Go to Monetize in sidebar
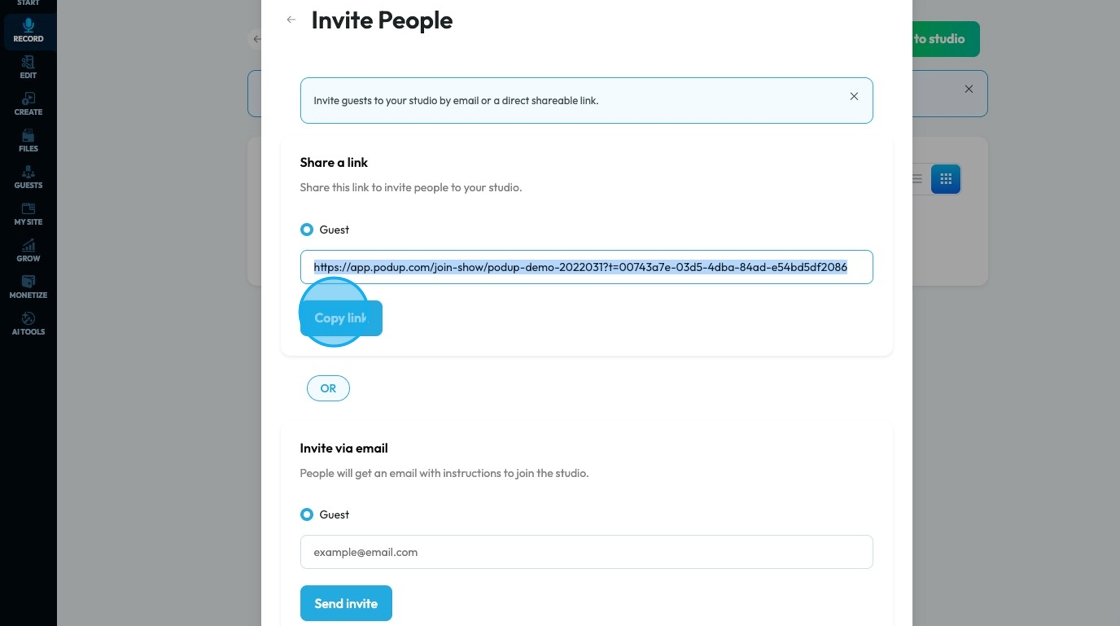The width and height of the screenshot is (1120, 626). (x=28, y=287)
